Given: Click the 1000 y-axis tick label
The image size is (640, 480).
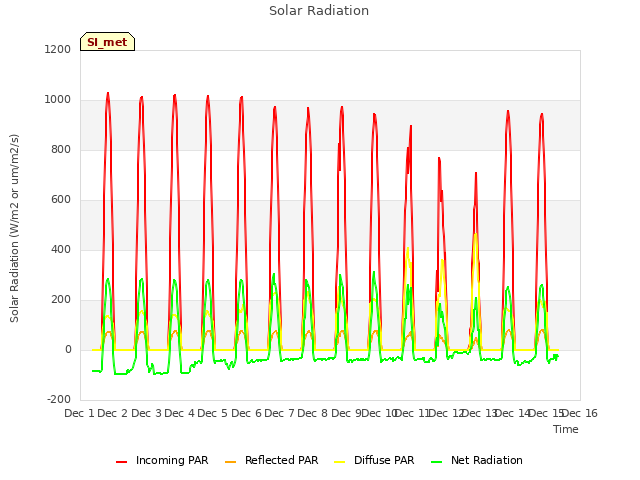Looking at the screenshot, I should pos(58,100).
